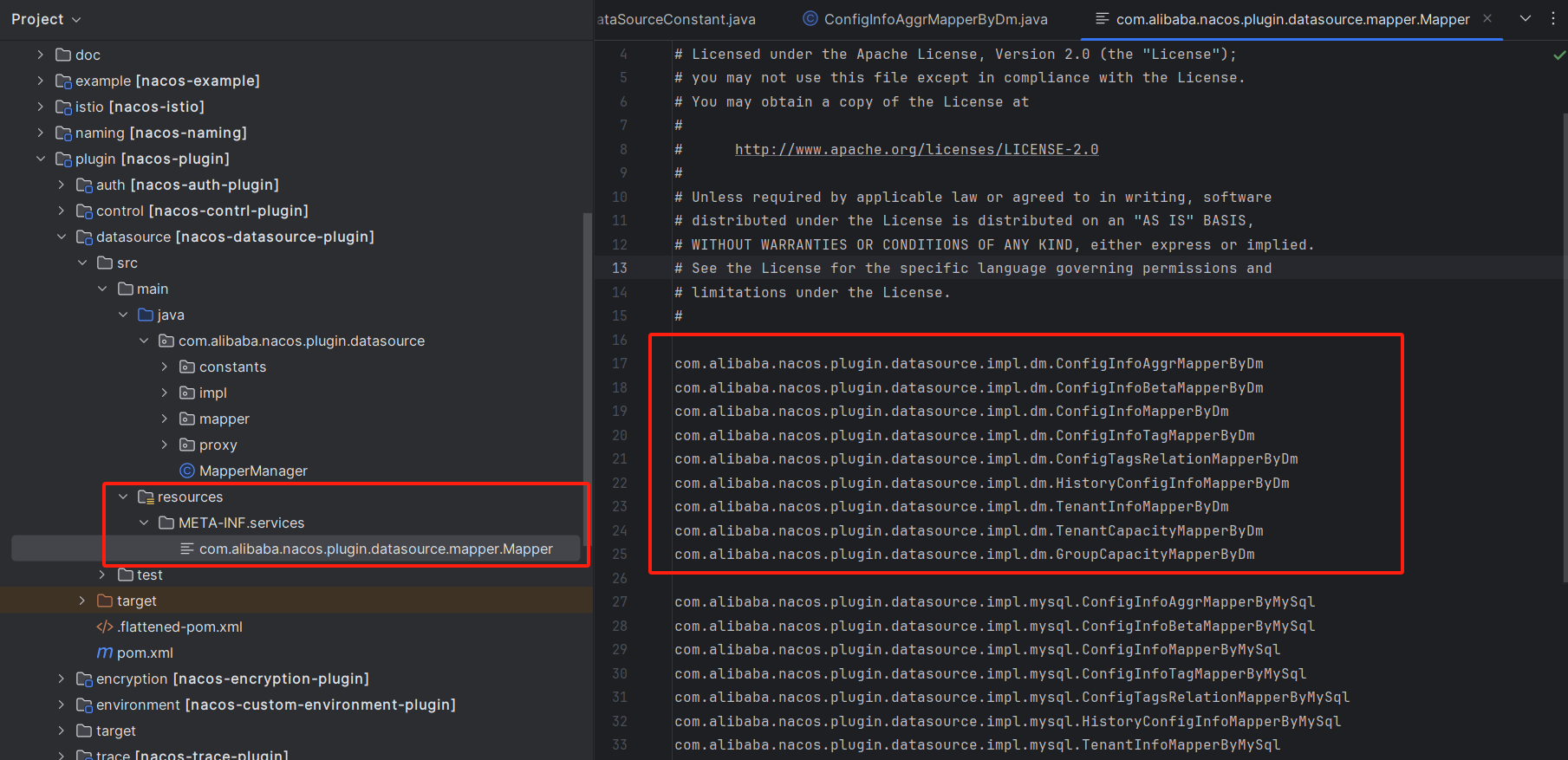Click the src folder icon
The width and height of the screenshot is (1568, 760).
click(x=105, y=263)
